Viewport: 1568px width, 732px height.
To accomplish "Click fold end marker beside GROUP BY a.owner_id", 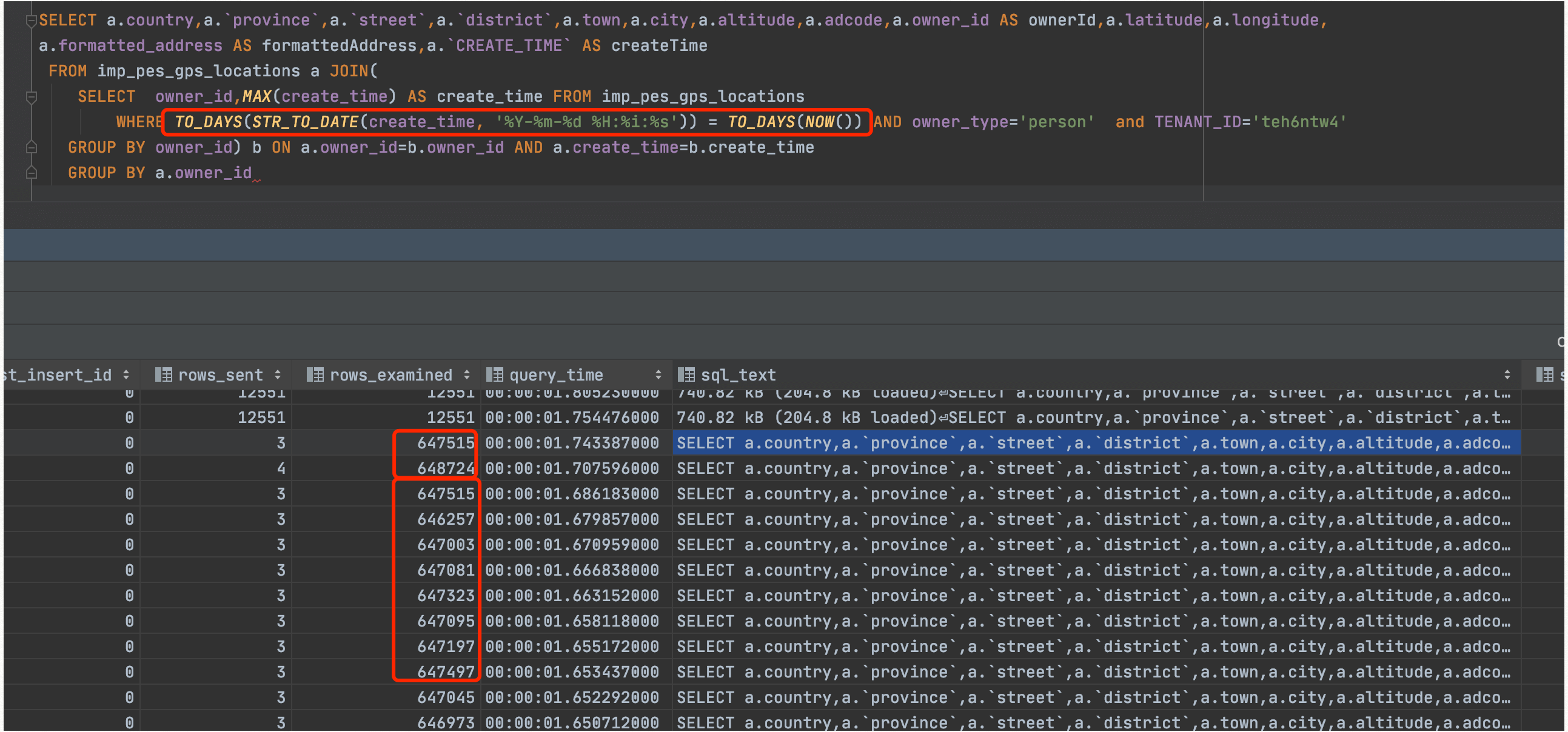I will point(31,173).
